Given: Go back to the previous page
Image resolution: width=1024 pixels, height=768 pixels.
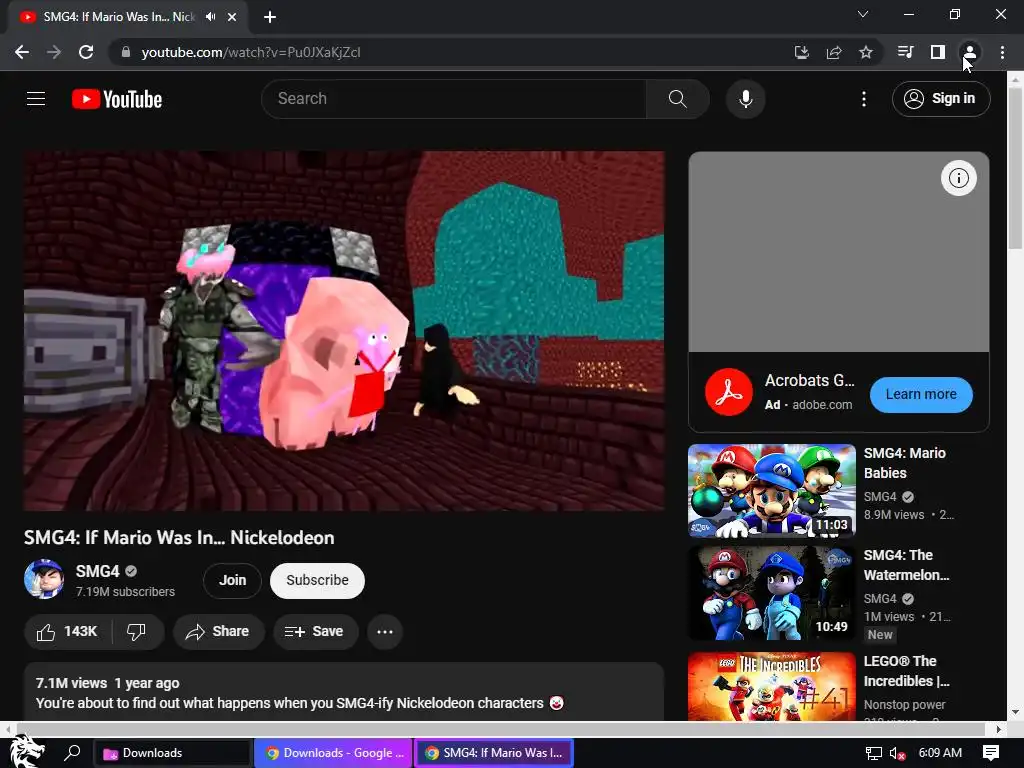Looking at the screenshot, I should pos(22,52).
